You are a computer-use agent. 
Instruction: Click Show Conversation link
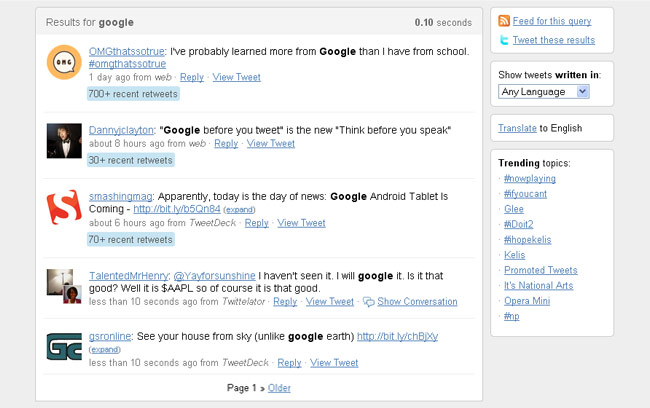[417, 302]
